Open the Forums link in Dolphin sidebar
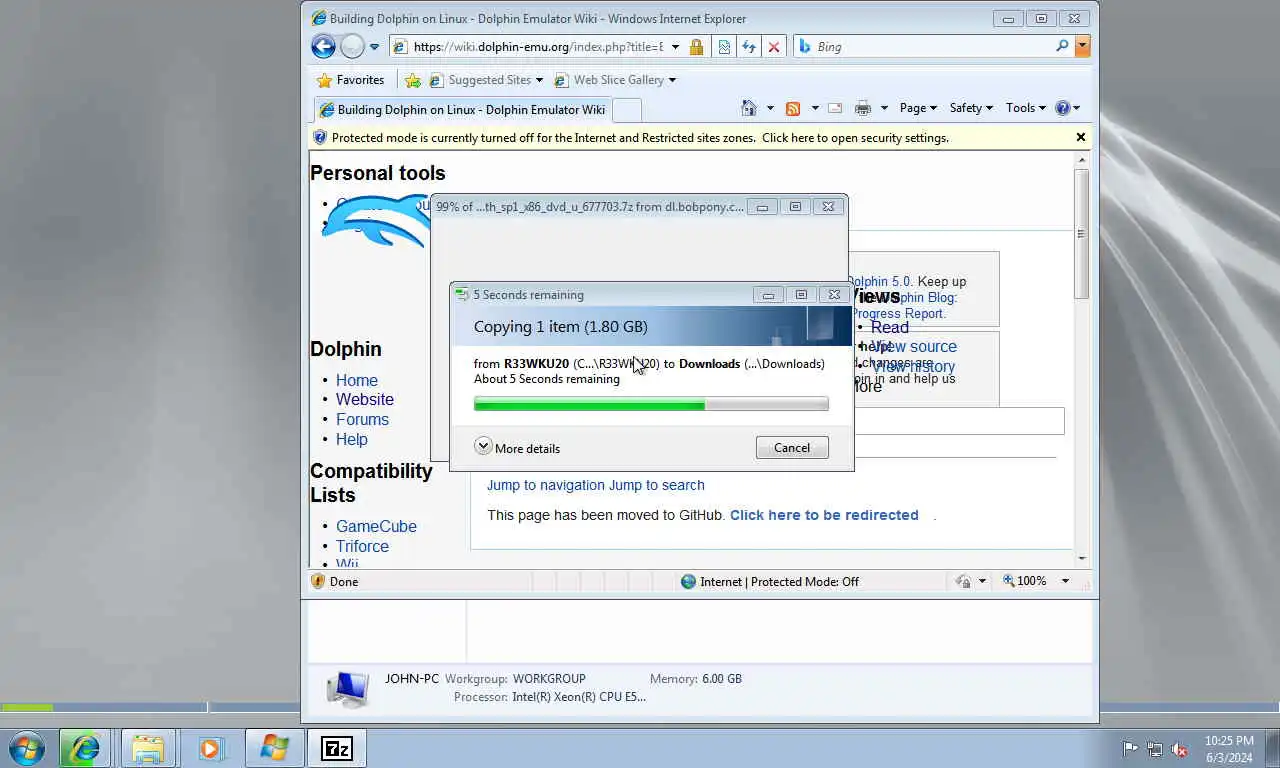The width and height of the screenshot is (1280, 768). [x=362, y=419]
